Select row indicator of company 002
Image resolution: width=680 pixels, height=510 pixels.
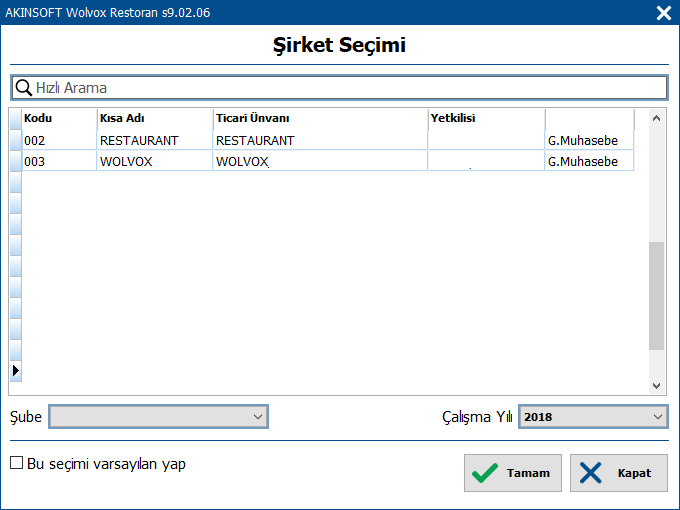click(x=16, y=140)
